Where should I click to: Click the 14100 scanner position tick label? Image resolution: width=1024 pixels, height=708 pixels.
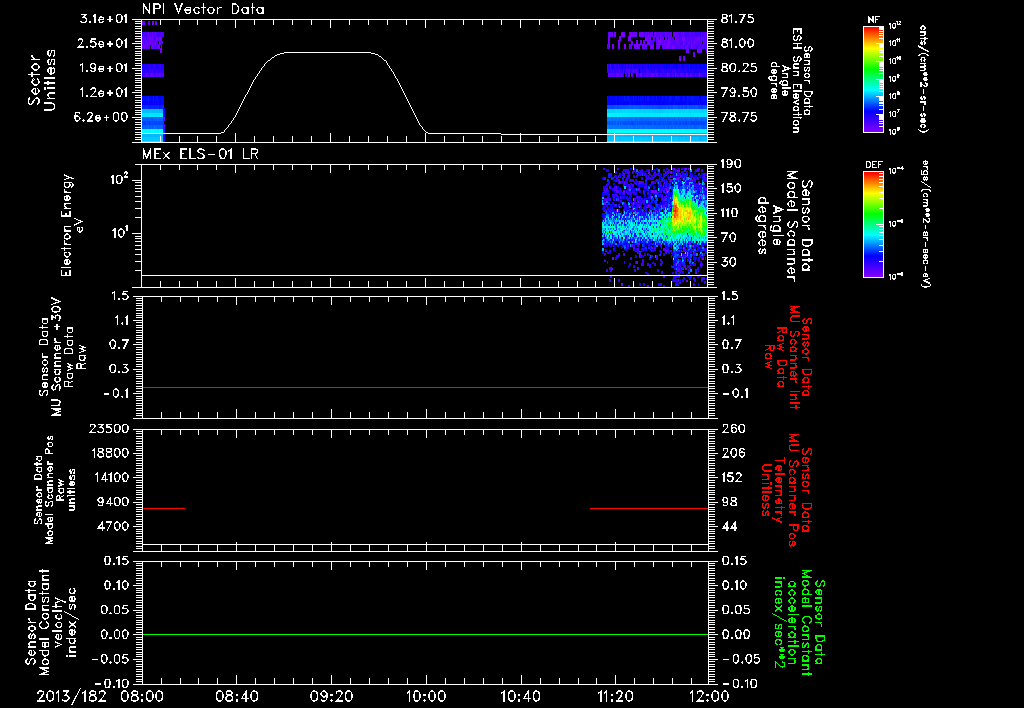tap(108, 477)
